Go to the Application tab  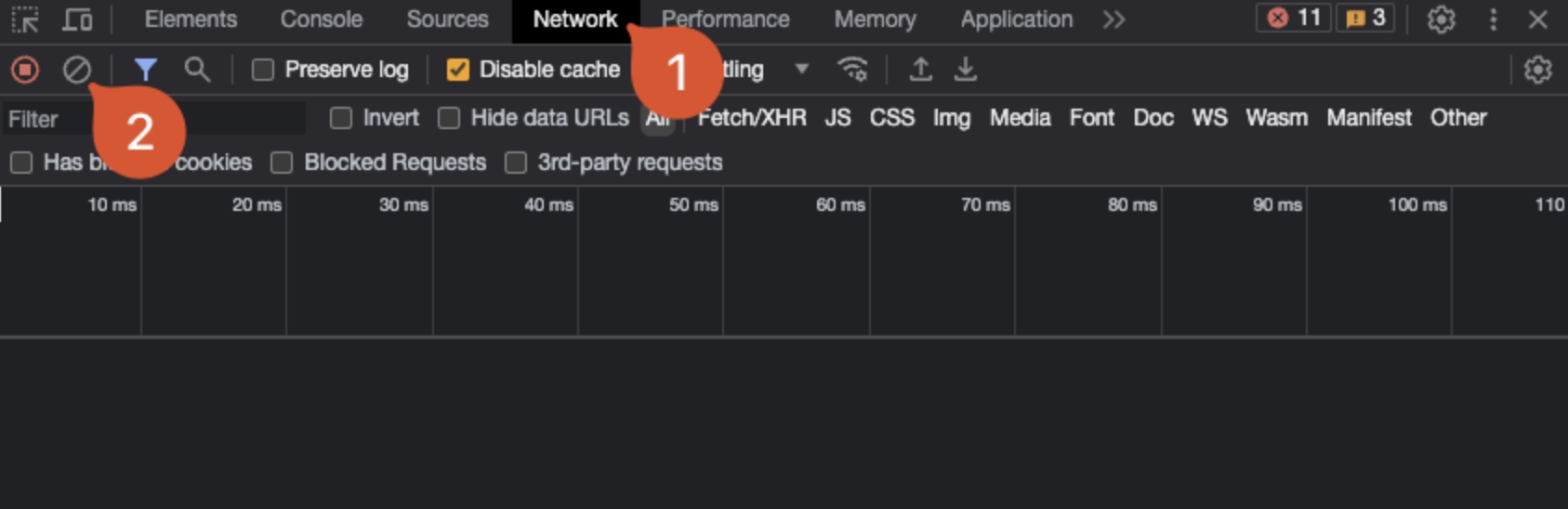(x=1016, y=20)
